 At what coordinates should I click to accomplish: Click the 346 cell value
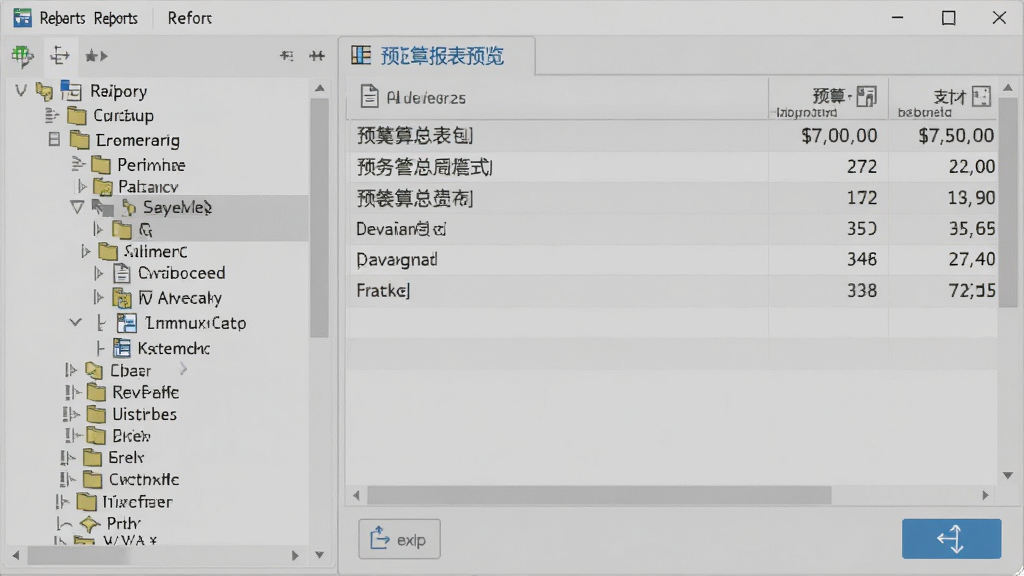click(862, 260)
